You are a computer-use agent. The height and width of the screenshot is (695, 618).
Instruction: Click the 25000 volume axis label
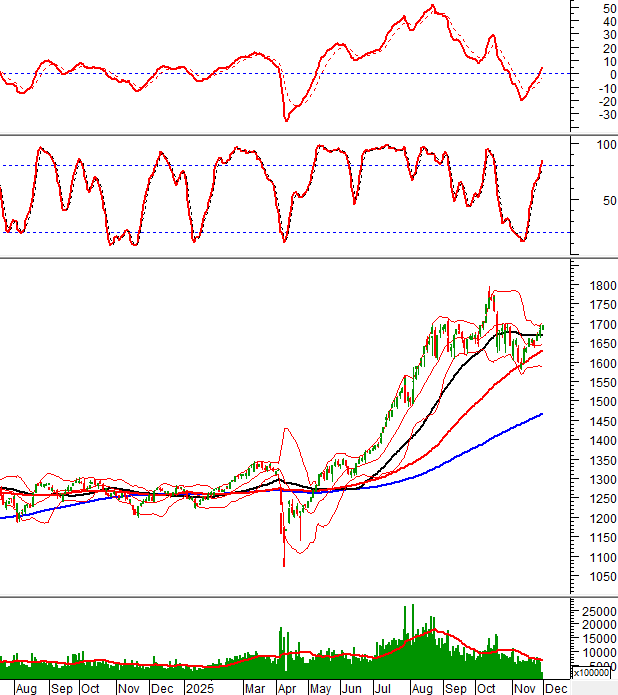tap(594, 610)
